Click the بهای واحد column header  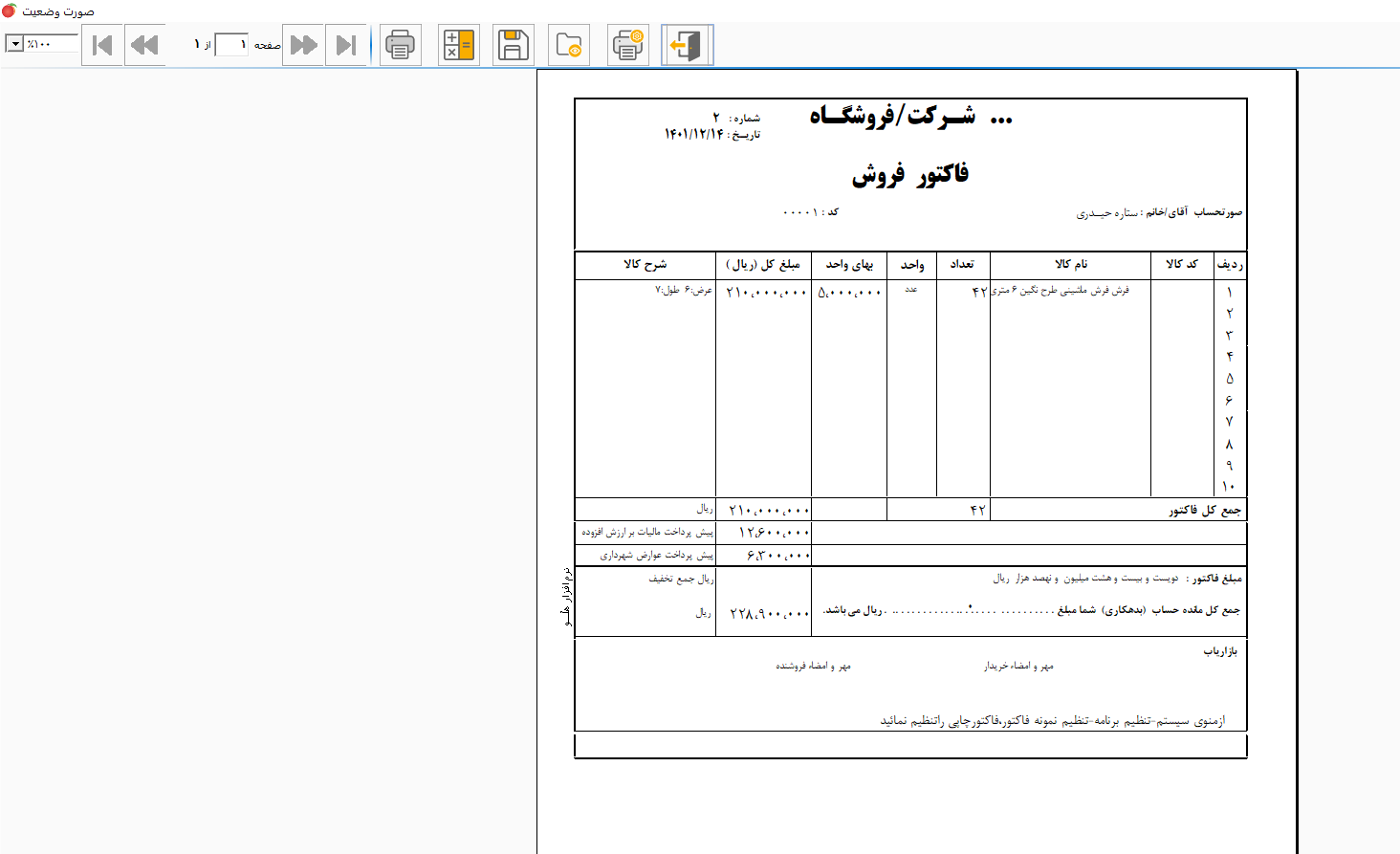click(x=849, y=264)
